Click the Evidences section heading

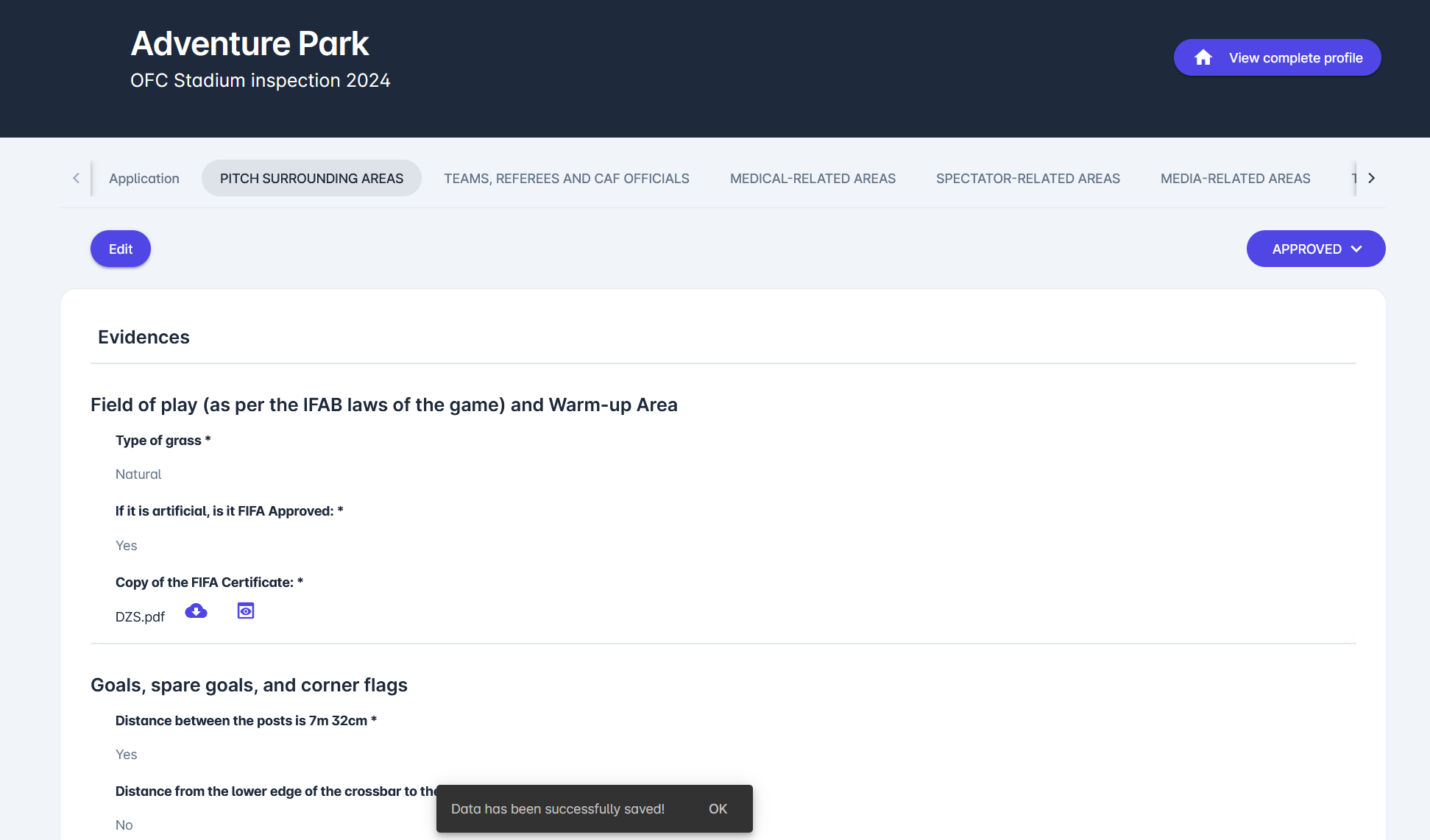144,338
